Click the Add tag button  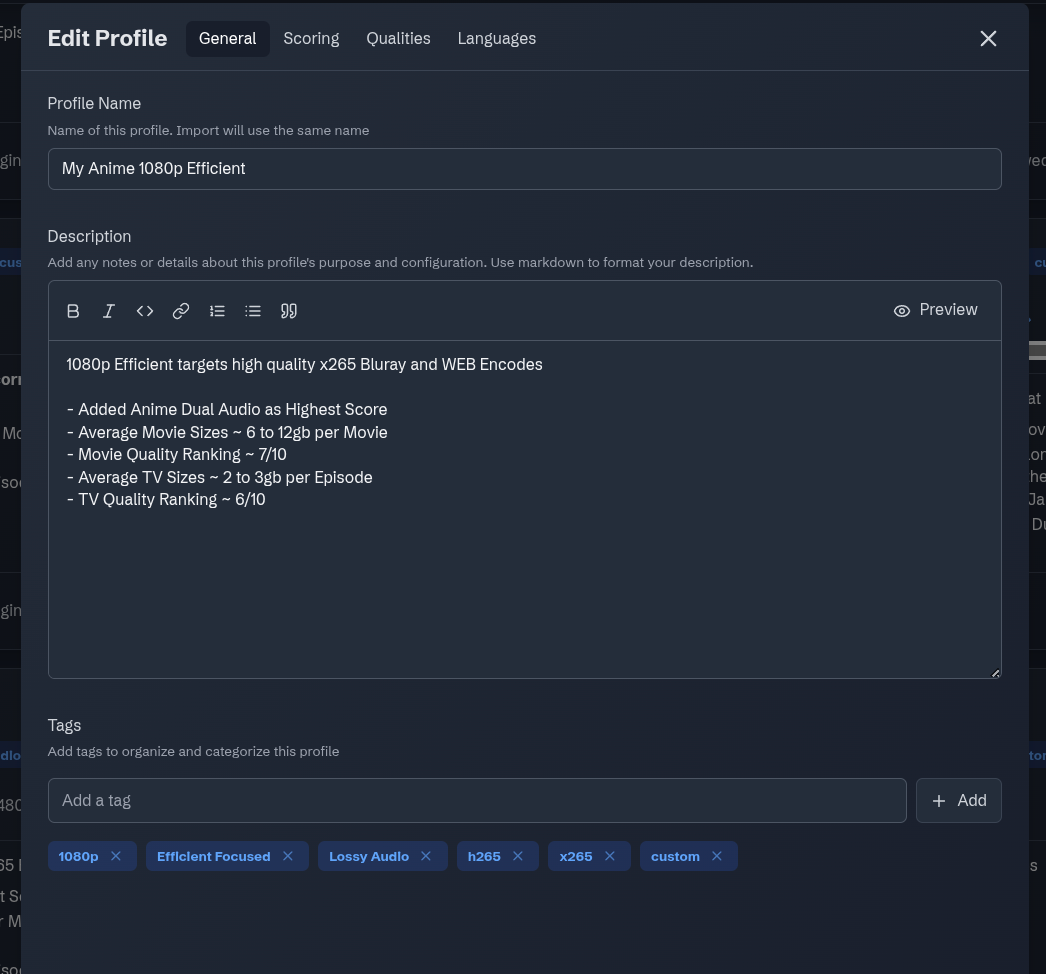[958, 801]
